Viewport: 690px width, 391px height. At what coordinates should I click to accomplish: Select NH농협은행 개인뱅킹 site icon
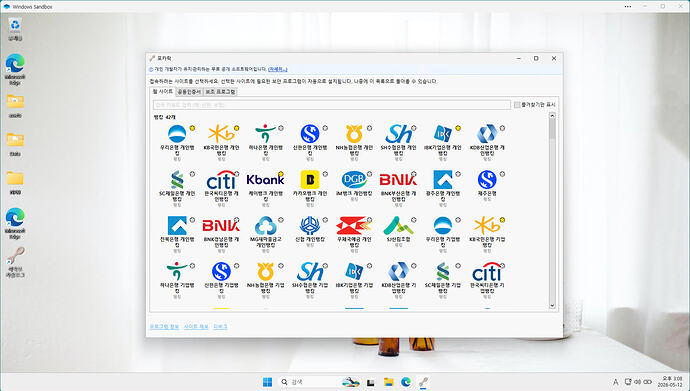[x=354, y=134]
